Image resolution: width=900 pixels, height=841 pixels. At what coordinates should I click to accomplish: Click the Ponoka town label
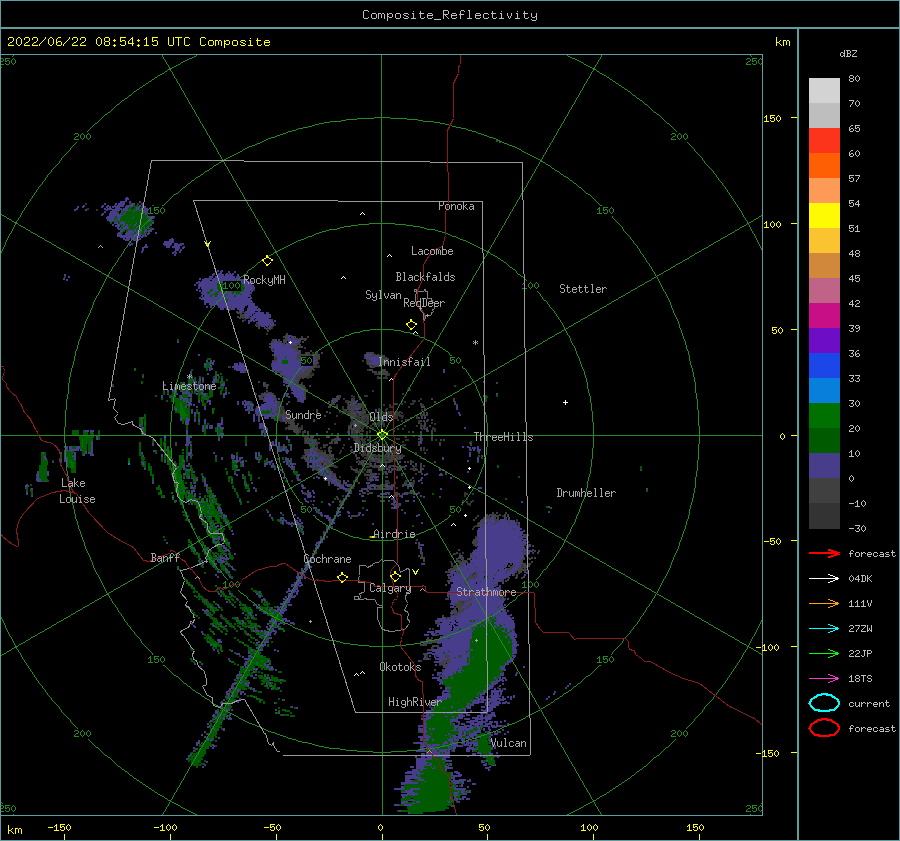pos(456,206)
